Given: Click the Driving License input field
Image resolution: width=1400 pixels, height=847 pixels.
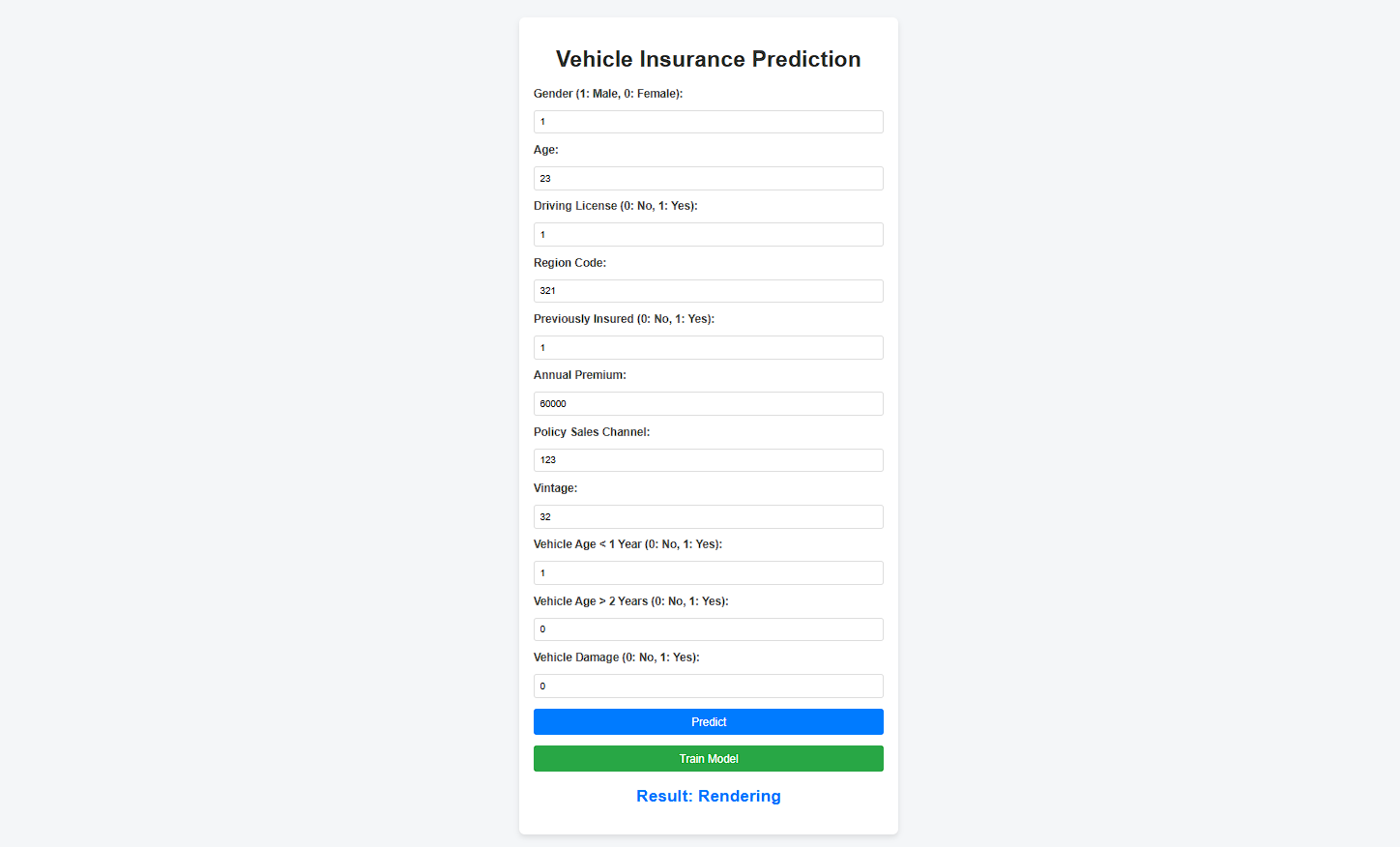Looking at the screenshot, I should tap(708, 234).
